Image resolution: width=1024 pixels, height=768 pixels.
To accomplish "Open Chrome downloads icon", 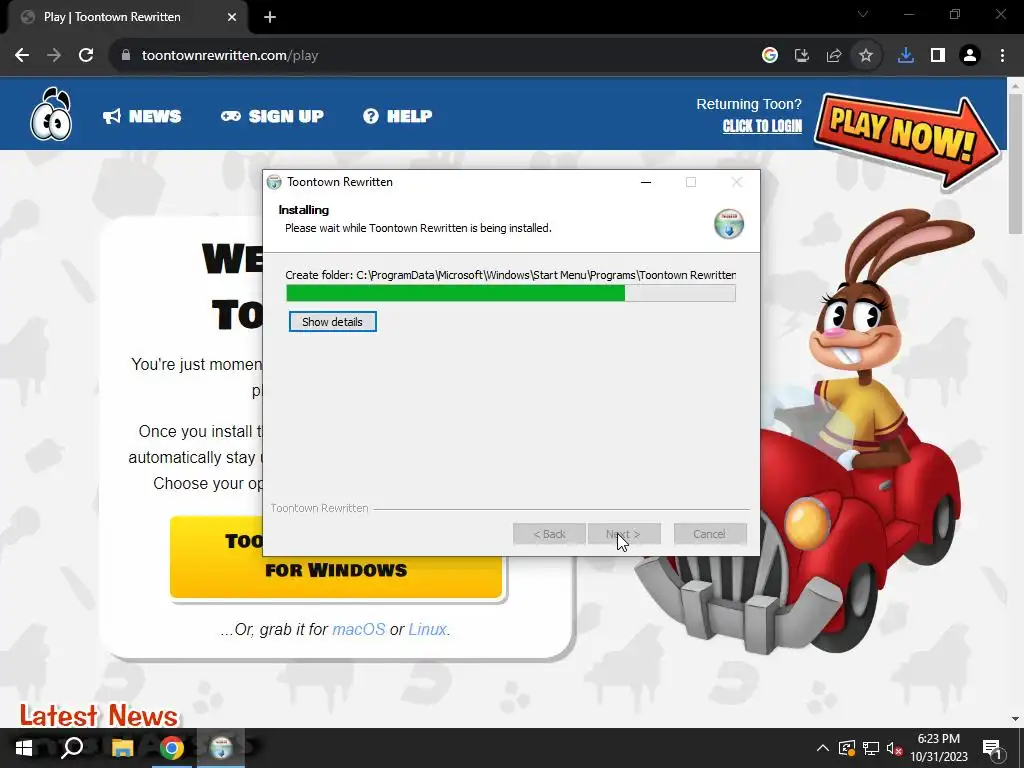I will 906,56.
